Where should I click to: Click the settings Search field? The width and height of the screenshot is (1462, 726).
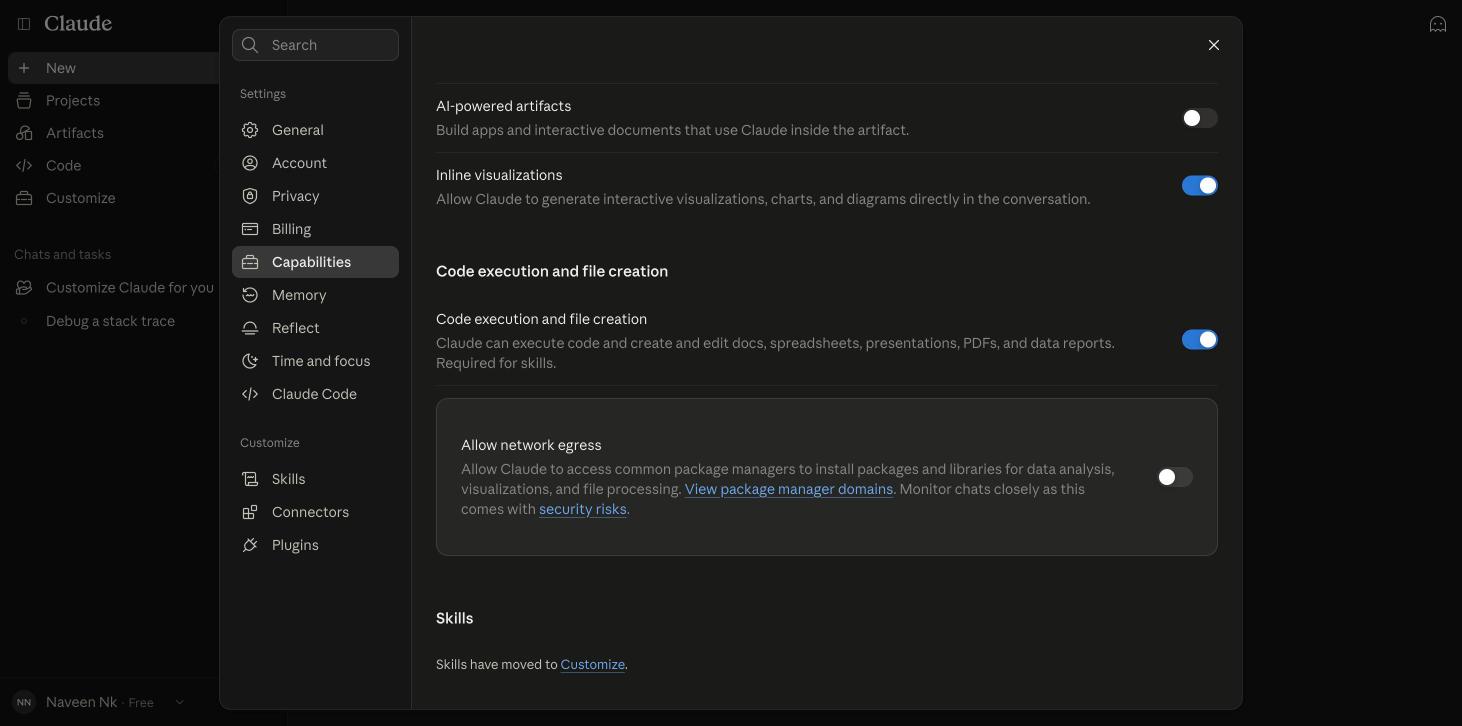315,45
